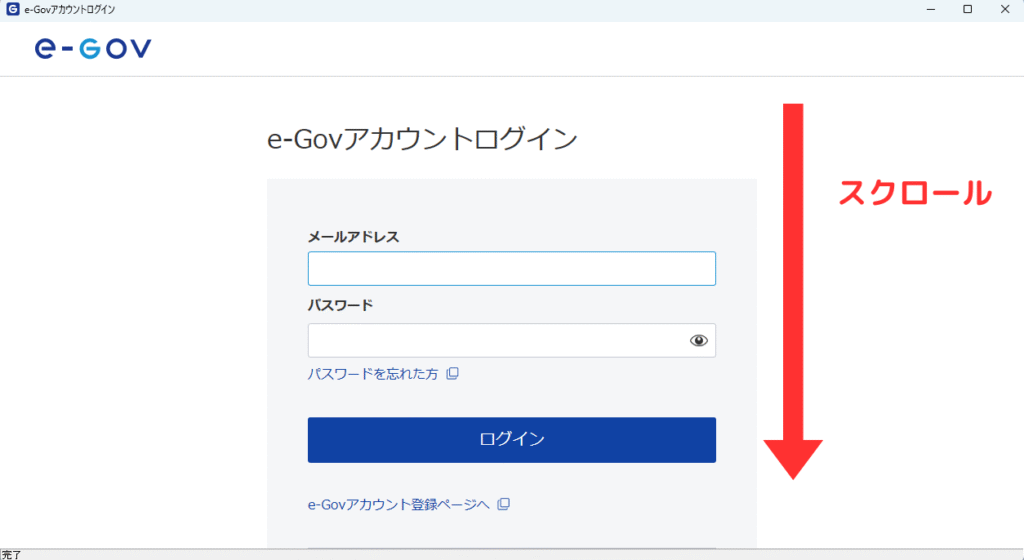Viewport: 1024px width, 560px height.
Task: Click the 完了 status bar text
Action: [x=11, y=555]
